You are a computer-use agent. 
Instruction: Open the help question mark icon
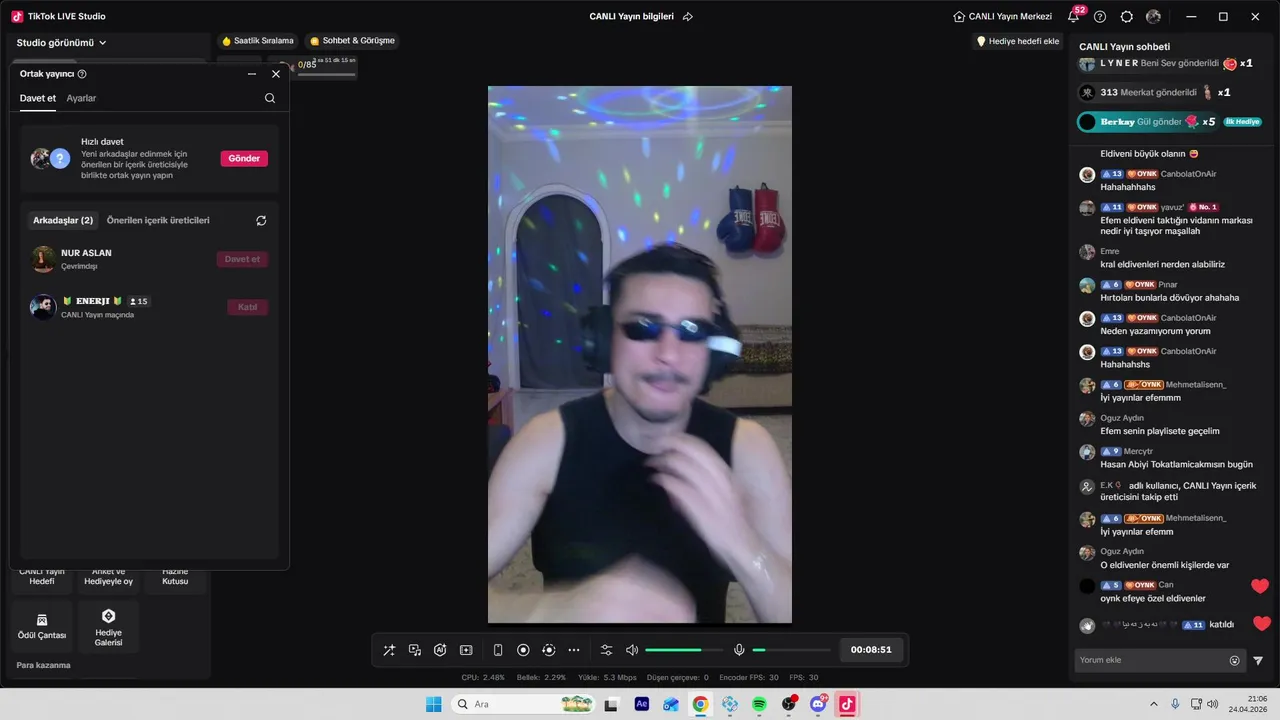coord(1100,16)
